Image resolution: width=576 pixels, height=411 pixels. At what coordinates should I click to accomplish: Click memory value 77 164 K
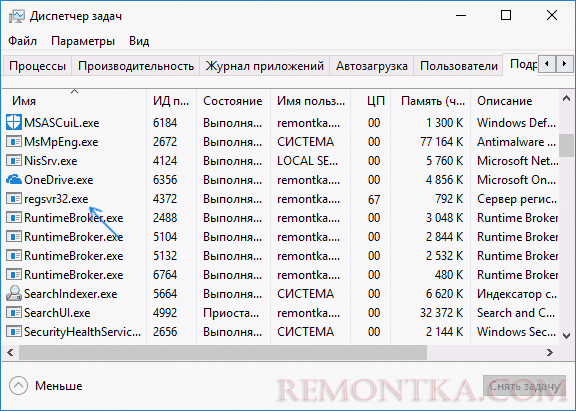(x=442, y=141)
